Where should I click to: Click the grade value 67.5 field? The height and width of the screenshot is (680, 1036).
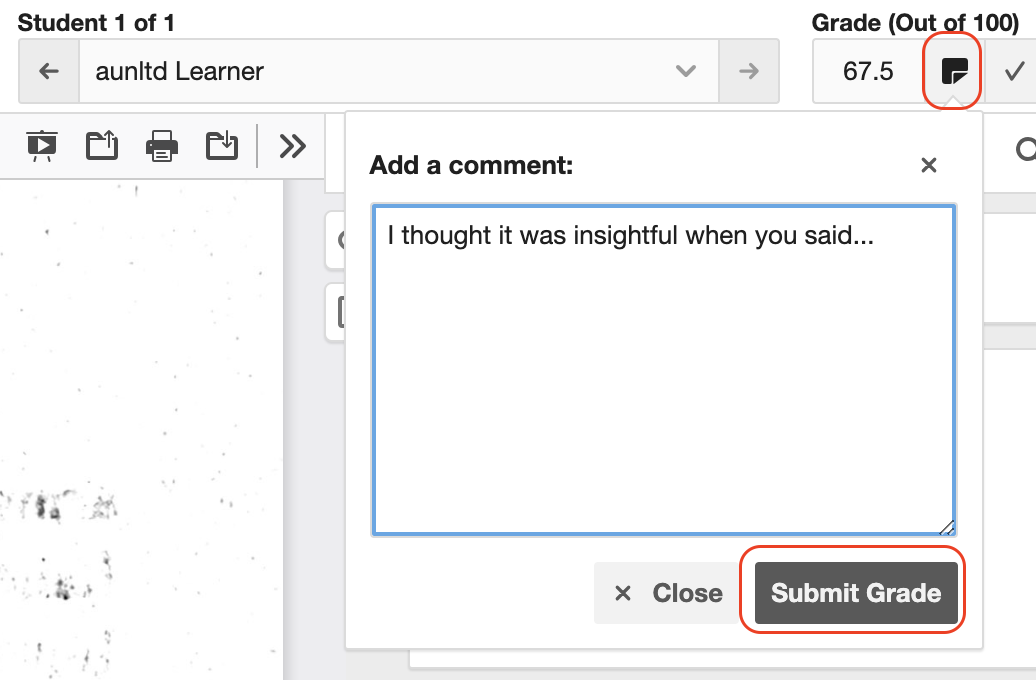pyautogui.click(x=866, y=70)
